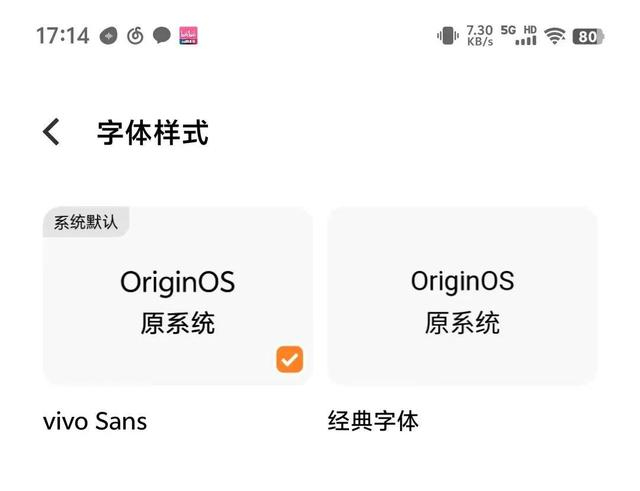Tap the network speed KB/s indicator
Viewport: 640px width, 491px height.
(480, 36)
